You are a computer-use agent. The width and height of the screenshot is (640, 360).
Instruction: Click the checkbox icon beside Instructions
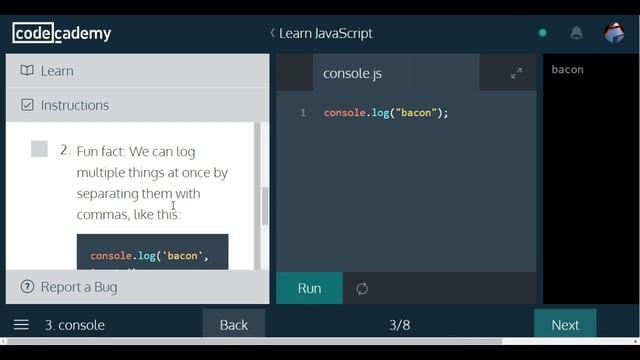pos(27,105)
